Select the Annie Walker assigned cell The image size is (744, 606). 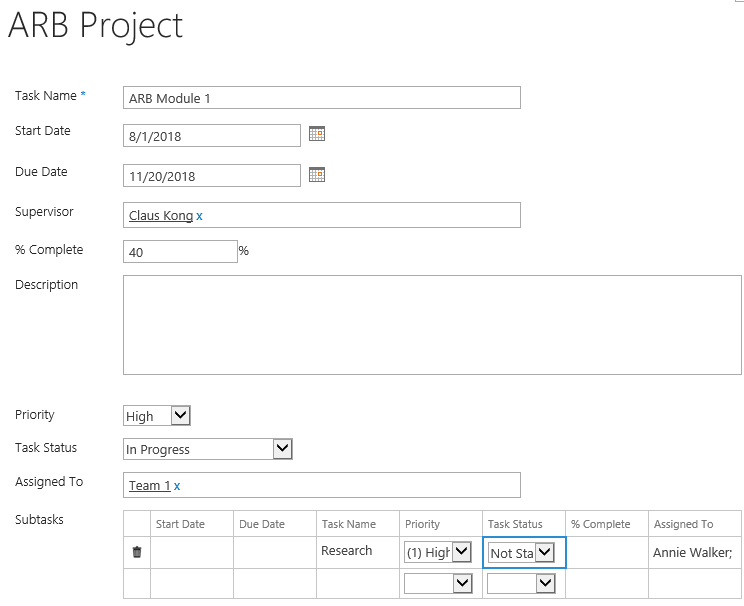[695, 552]
